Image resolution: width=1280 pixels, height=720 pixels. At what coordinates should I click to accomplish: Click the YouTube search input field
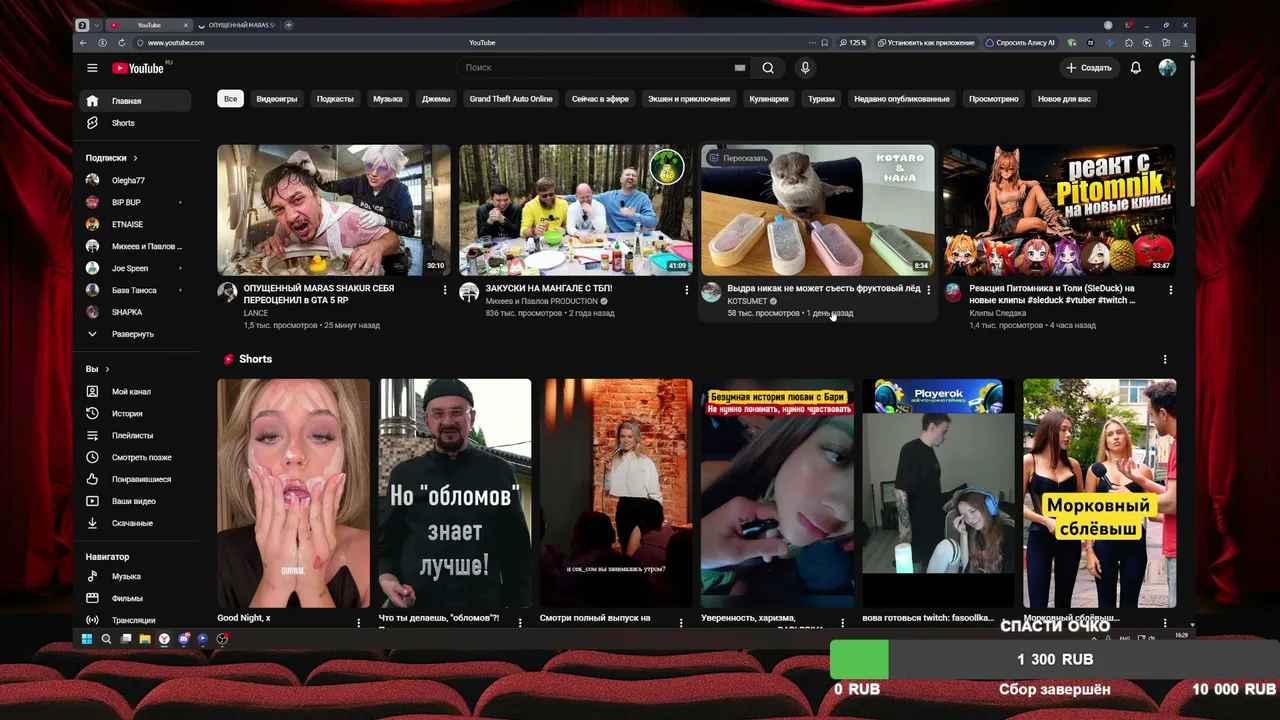(595, 68)
